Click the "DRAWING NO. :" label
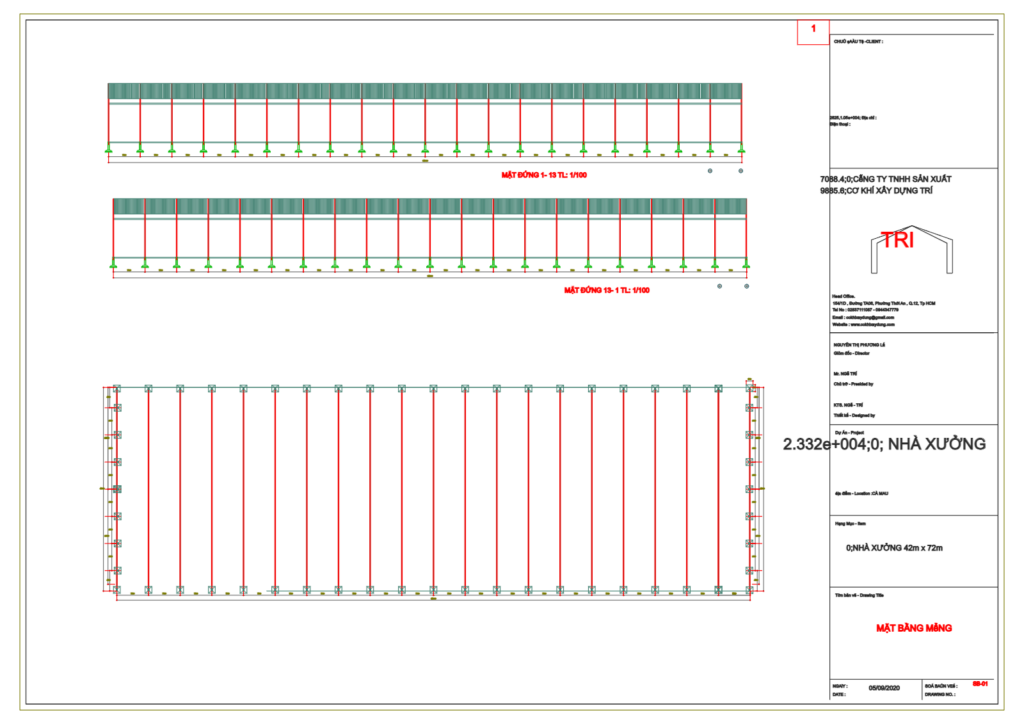The width and height of the screenshot is (1024, 724). (x=940, y=695)
